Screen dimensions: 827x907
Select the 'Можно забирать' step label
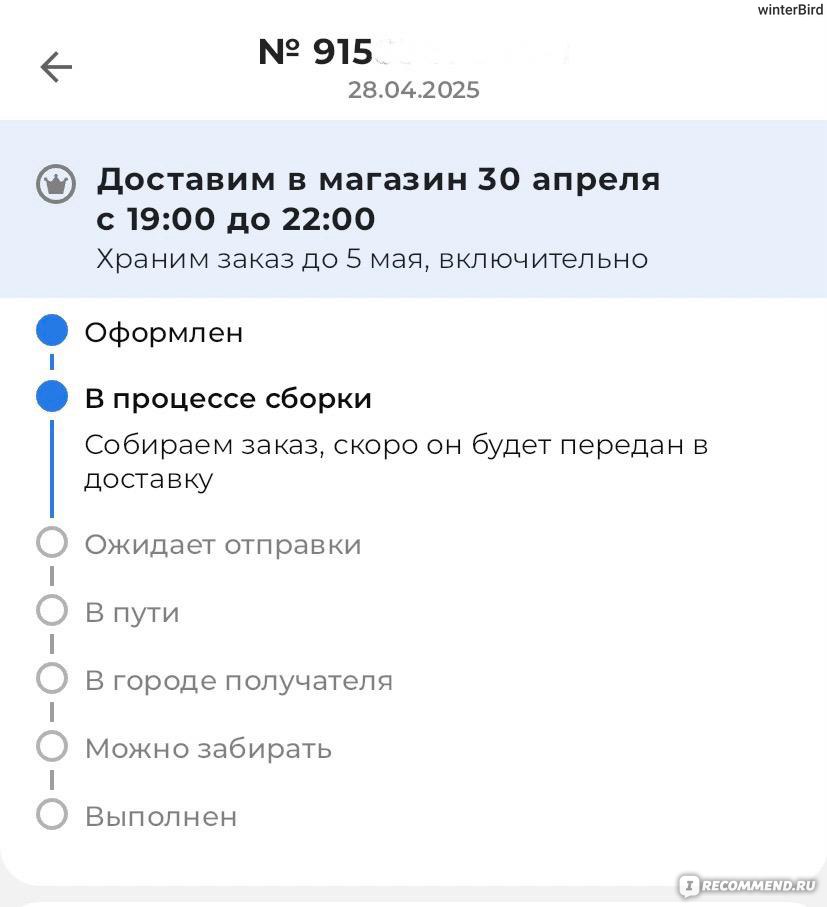click(x=208, y=749)
